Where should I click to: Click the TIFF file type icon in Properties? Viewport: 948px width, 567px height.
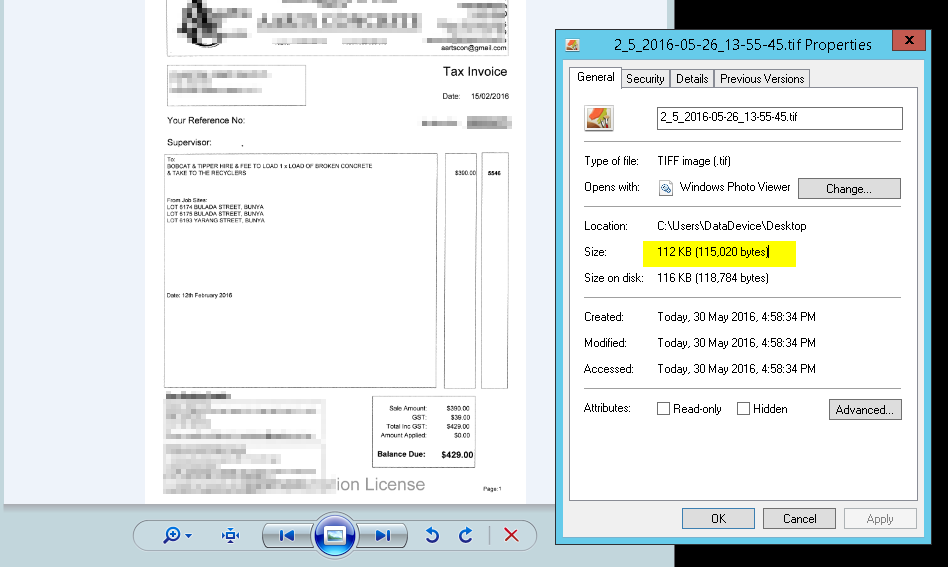[x=599, y=118]
